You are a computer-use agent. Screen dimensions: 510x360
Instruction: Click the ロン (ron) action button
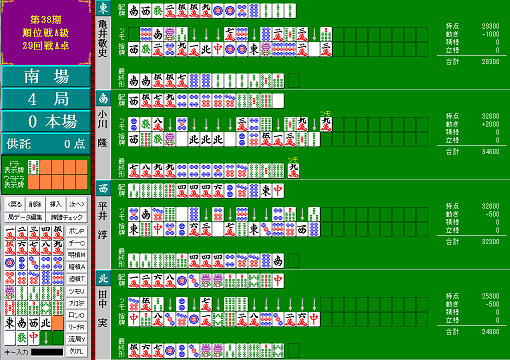pos(77,315)
